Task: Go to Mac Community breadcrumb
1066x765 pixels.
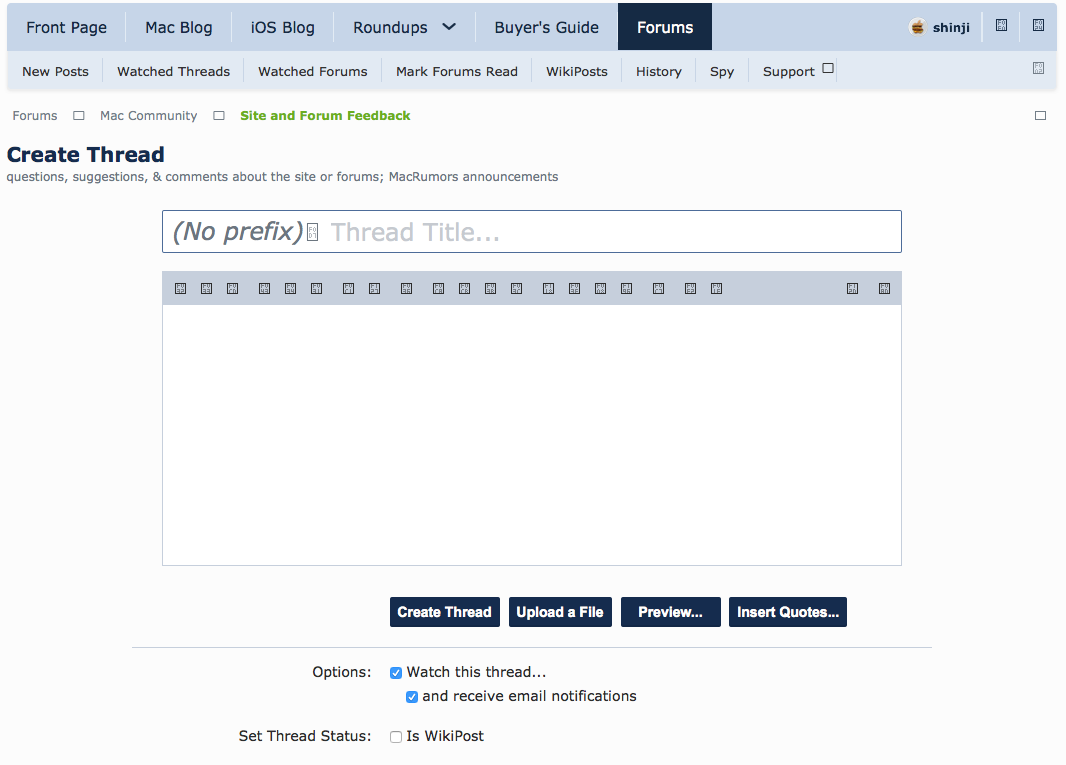Action: click(148, 116)
